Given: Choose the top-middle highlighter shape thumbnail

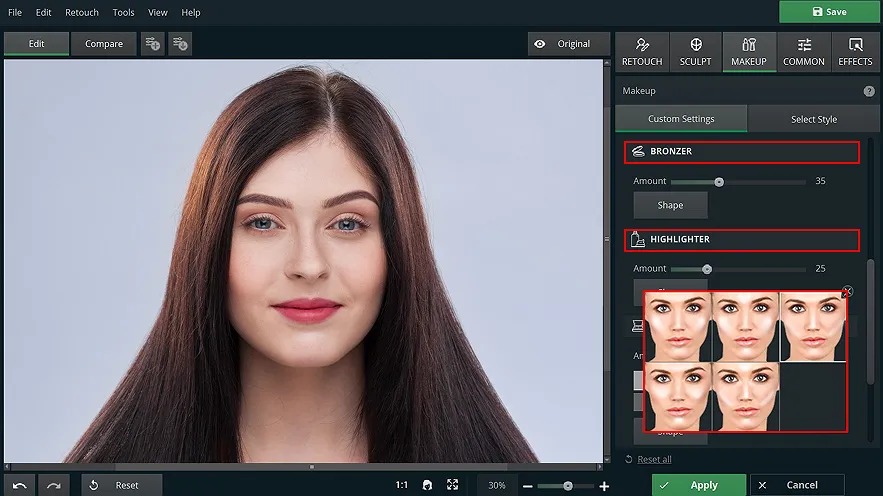Looking at the screenshot, I should coord(746,327).
